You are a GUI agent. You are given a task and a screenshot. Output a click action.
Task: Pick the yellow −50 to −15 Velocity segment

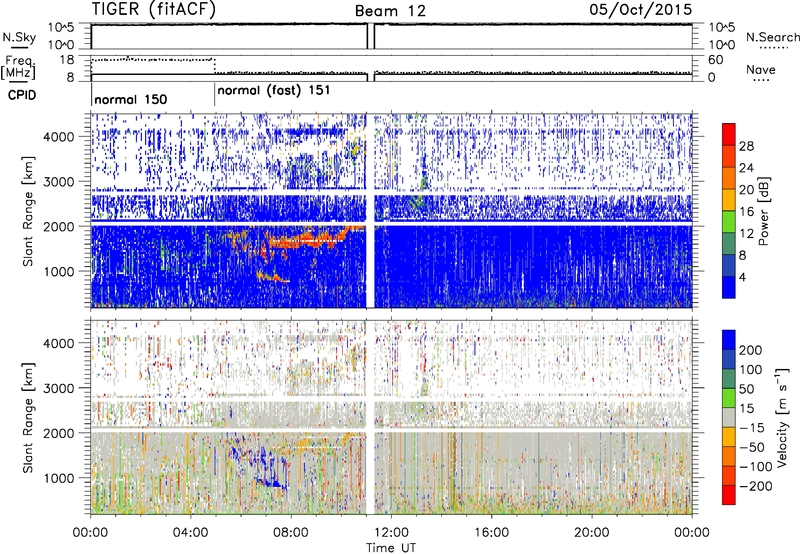(729, 437)
